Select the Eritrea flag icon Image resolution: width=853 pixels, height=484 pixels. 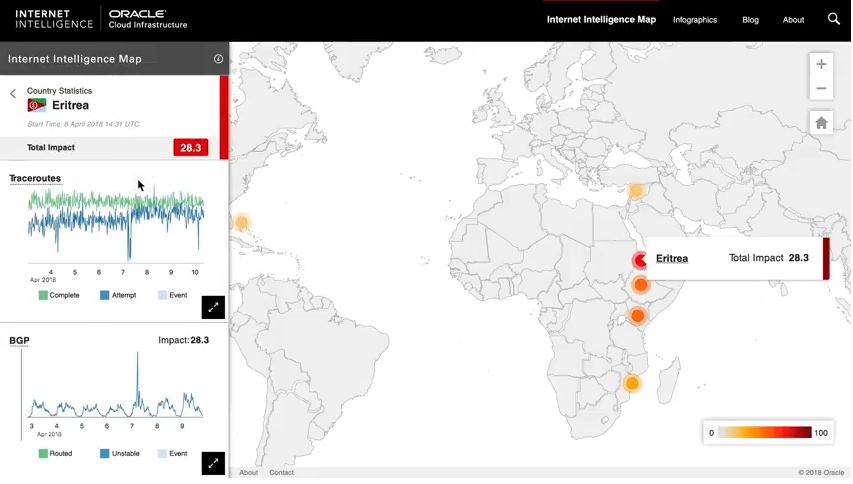pos(37,105)
